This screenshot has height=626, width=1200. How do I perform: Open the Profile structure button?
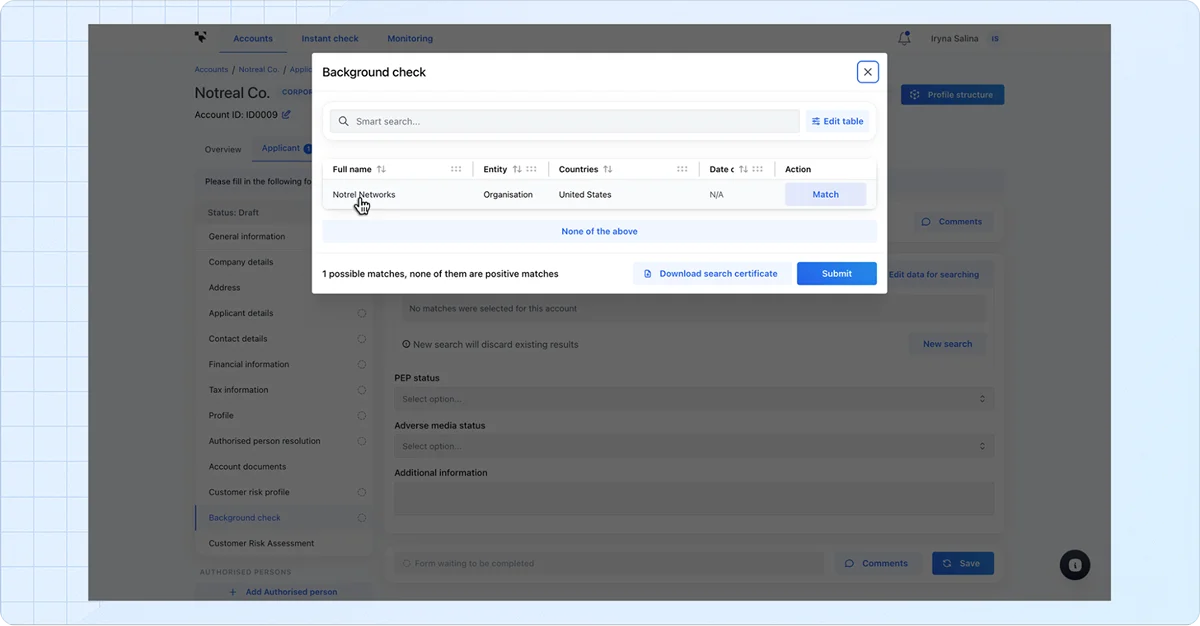(952, 95)
